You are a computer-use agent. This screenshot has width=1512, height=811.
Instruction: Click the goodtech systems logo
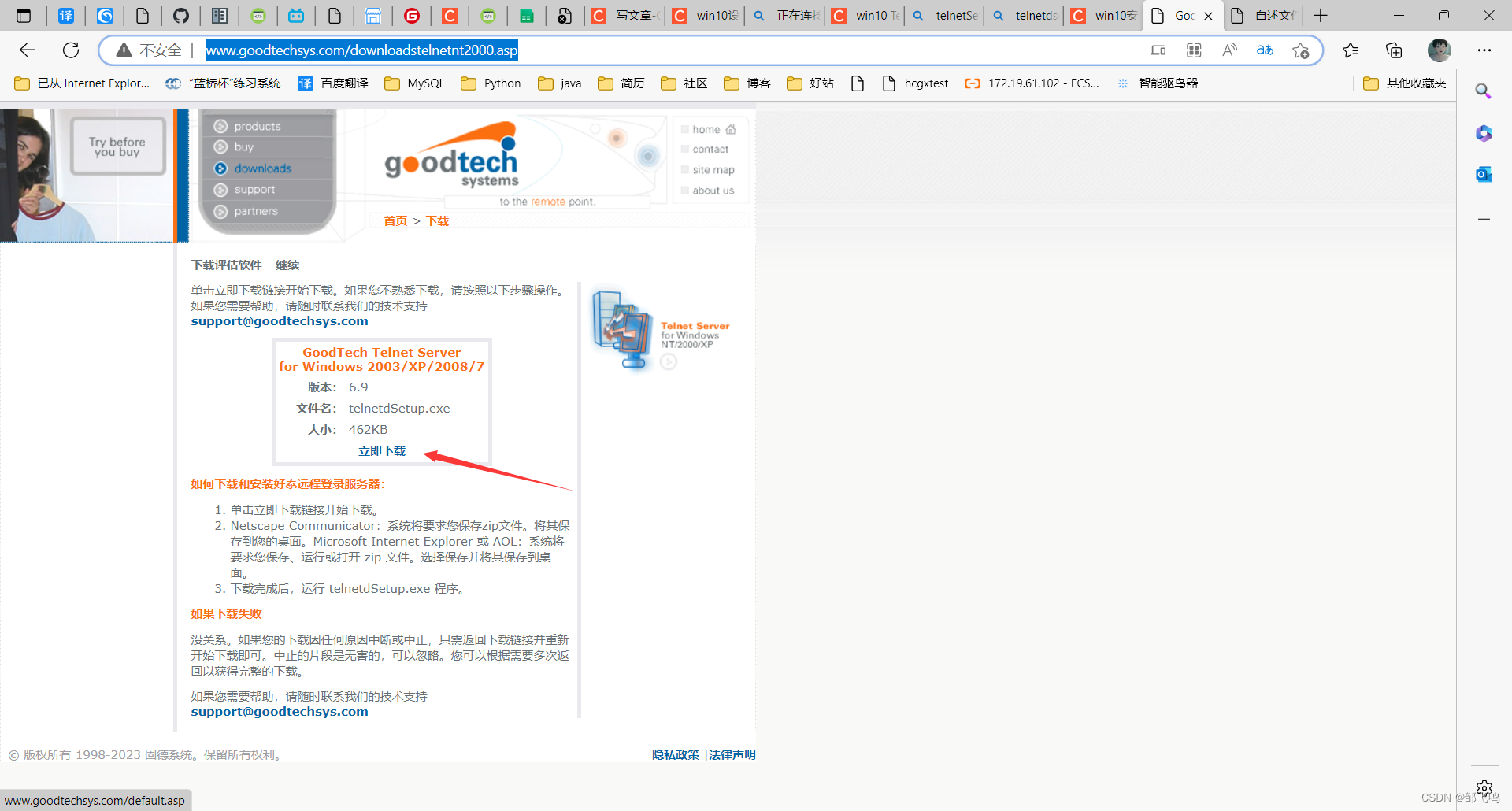pyautogui.click(x=452, y=156)
